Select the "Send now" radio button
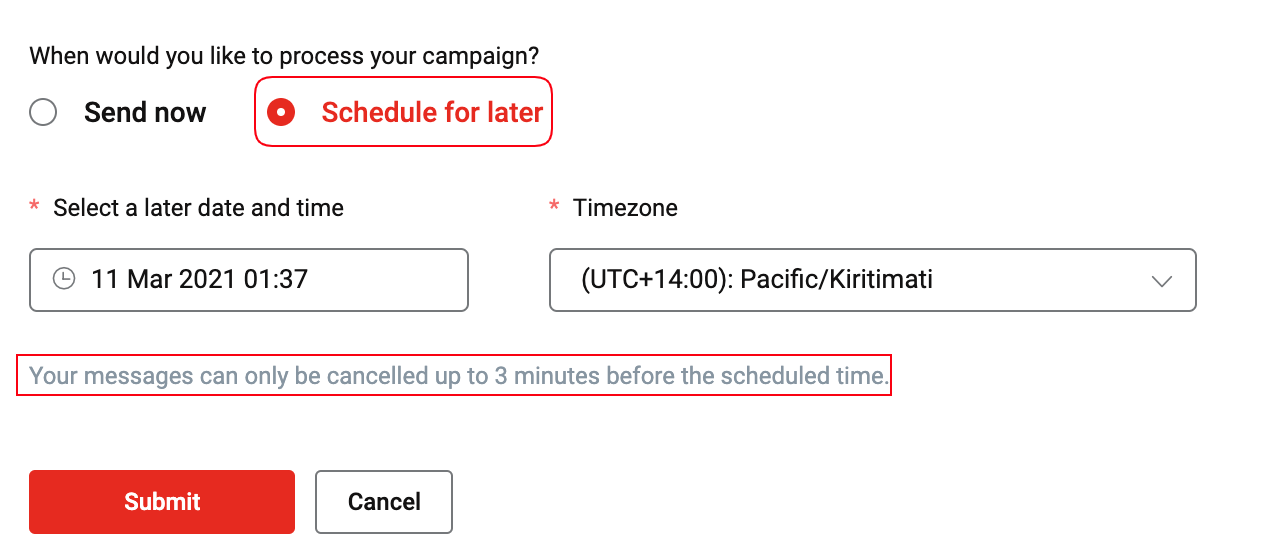The height and width of the screenshot is (547, 1272). click(x=43, y=112)
